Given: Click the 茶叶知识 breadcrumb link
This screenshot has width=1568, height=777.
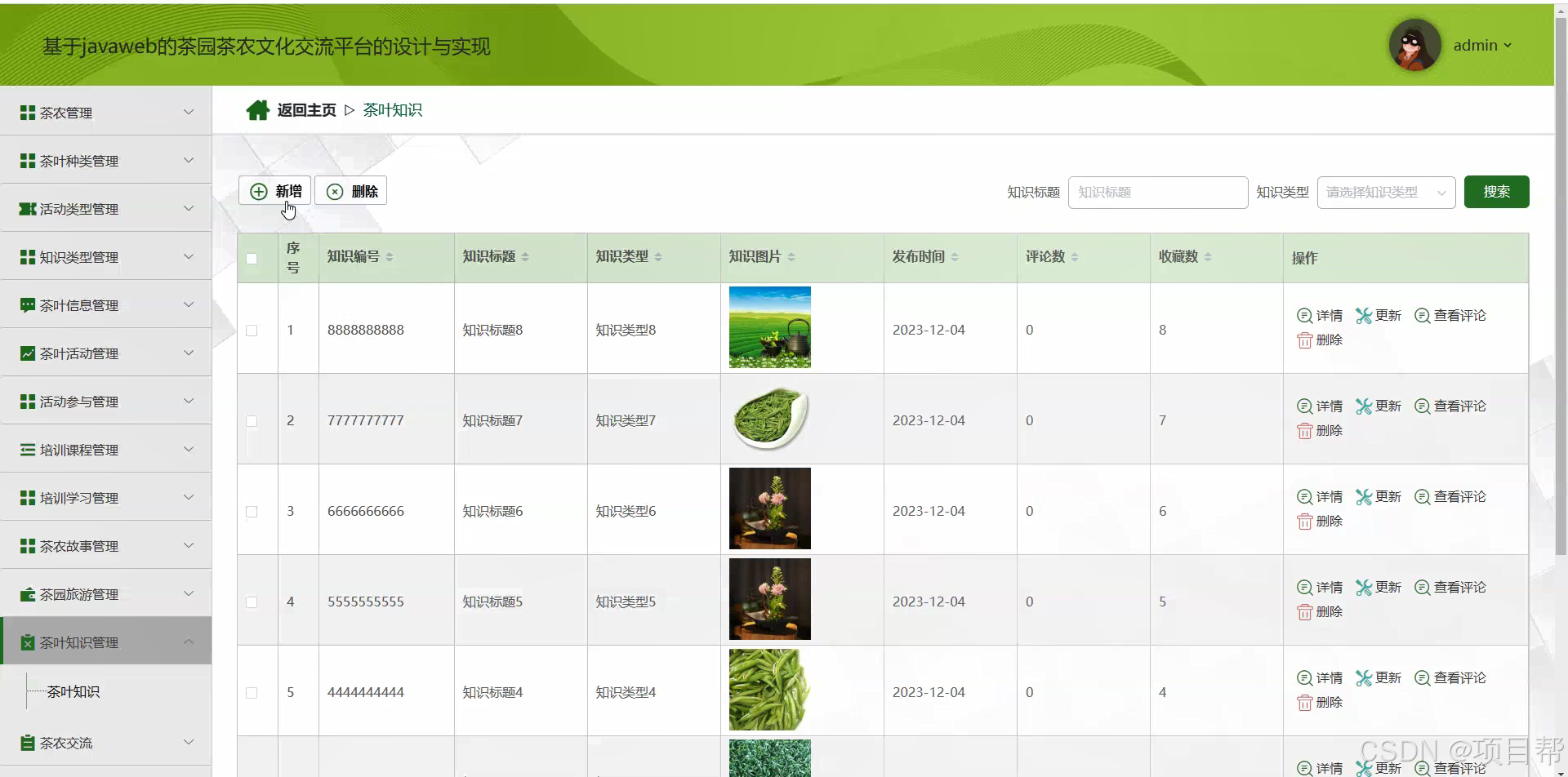Looking at the screenshot, I should click(x=393, y=110).
